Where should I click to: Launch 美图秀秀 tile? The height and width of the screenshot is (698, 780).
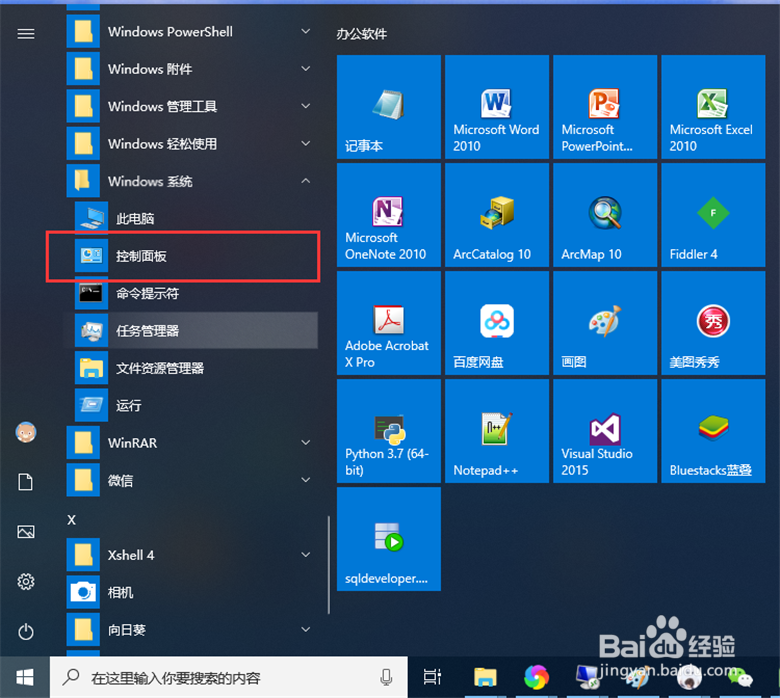[713, 323]
